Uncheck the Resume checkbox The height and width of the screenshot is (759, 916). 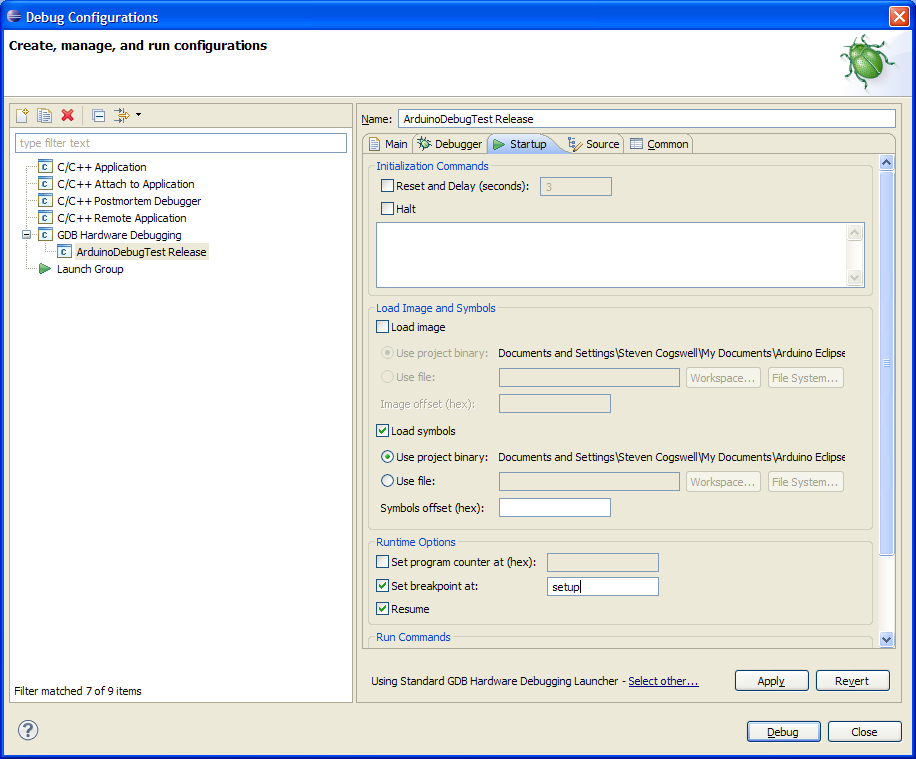(383, 609)
